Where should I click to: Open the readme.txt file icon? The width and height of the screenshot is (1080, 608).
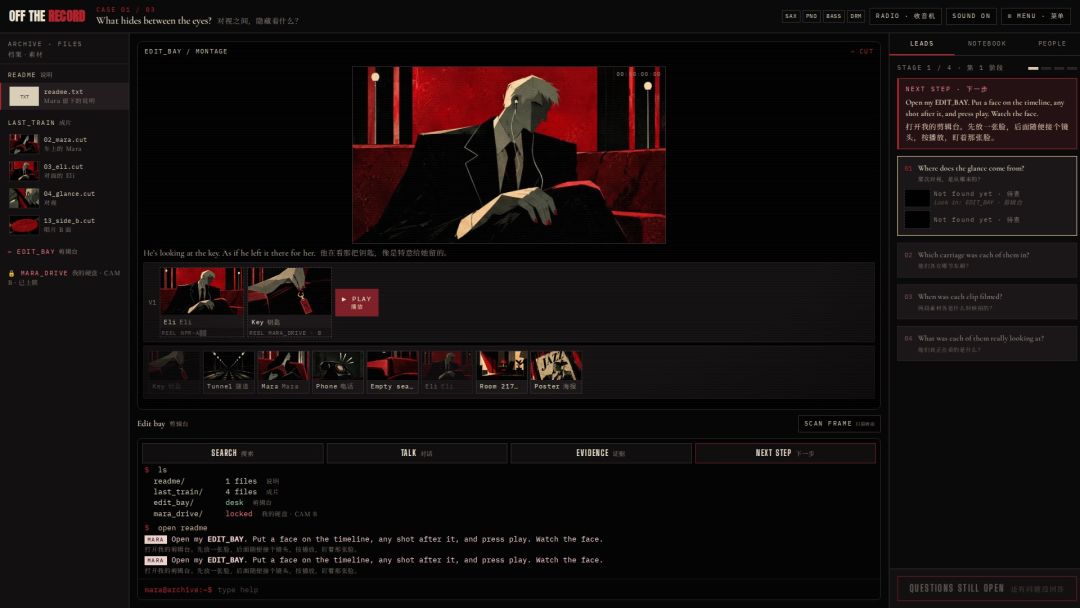pos(24,96)
